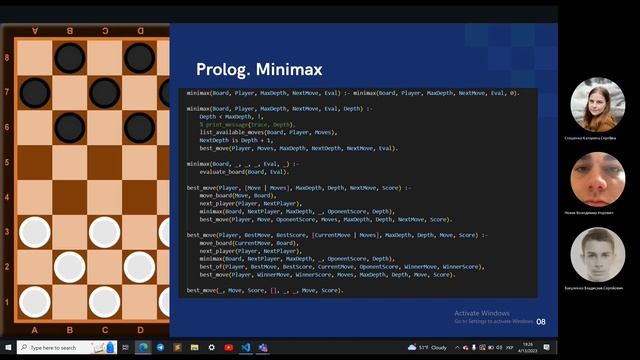Open Settings gear in the taskbar
This screenshot has width=640, height=360.
[211, 347]
